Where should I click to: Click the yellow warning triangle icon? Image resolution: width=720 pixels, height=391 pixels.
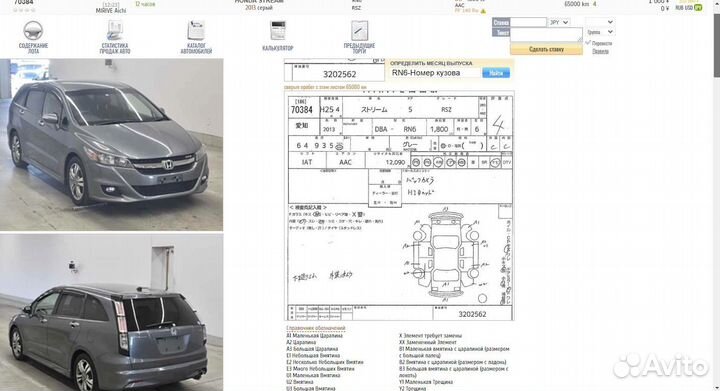[483, 11]
